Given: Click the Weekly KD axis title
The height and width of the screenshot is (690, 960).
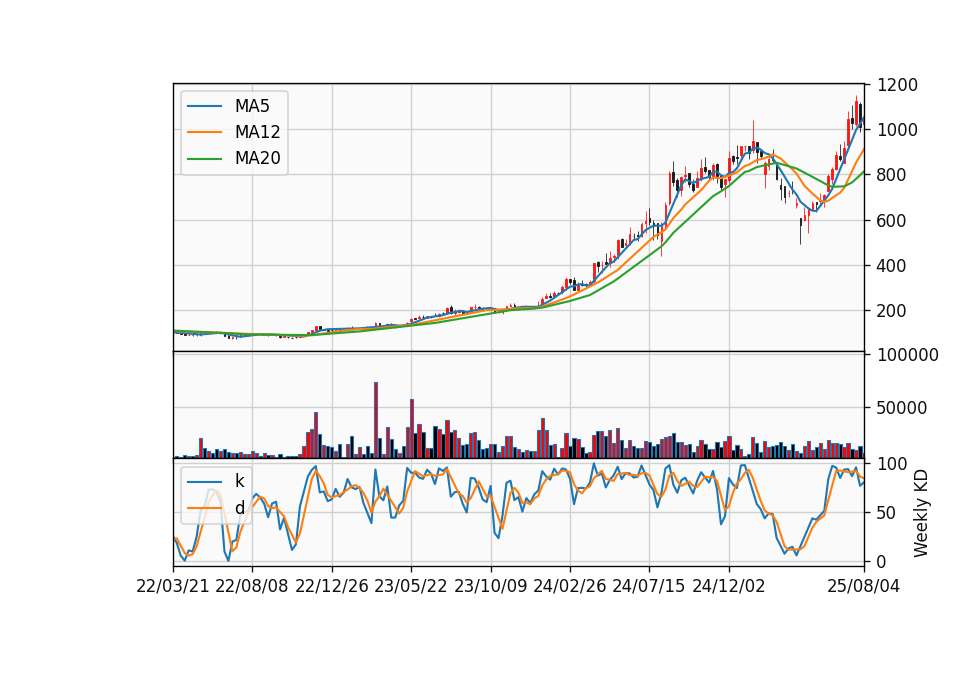Looking at the screenshot, I should (921, 513).
